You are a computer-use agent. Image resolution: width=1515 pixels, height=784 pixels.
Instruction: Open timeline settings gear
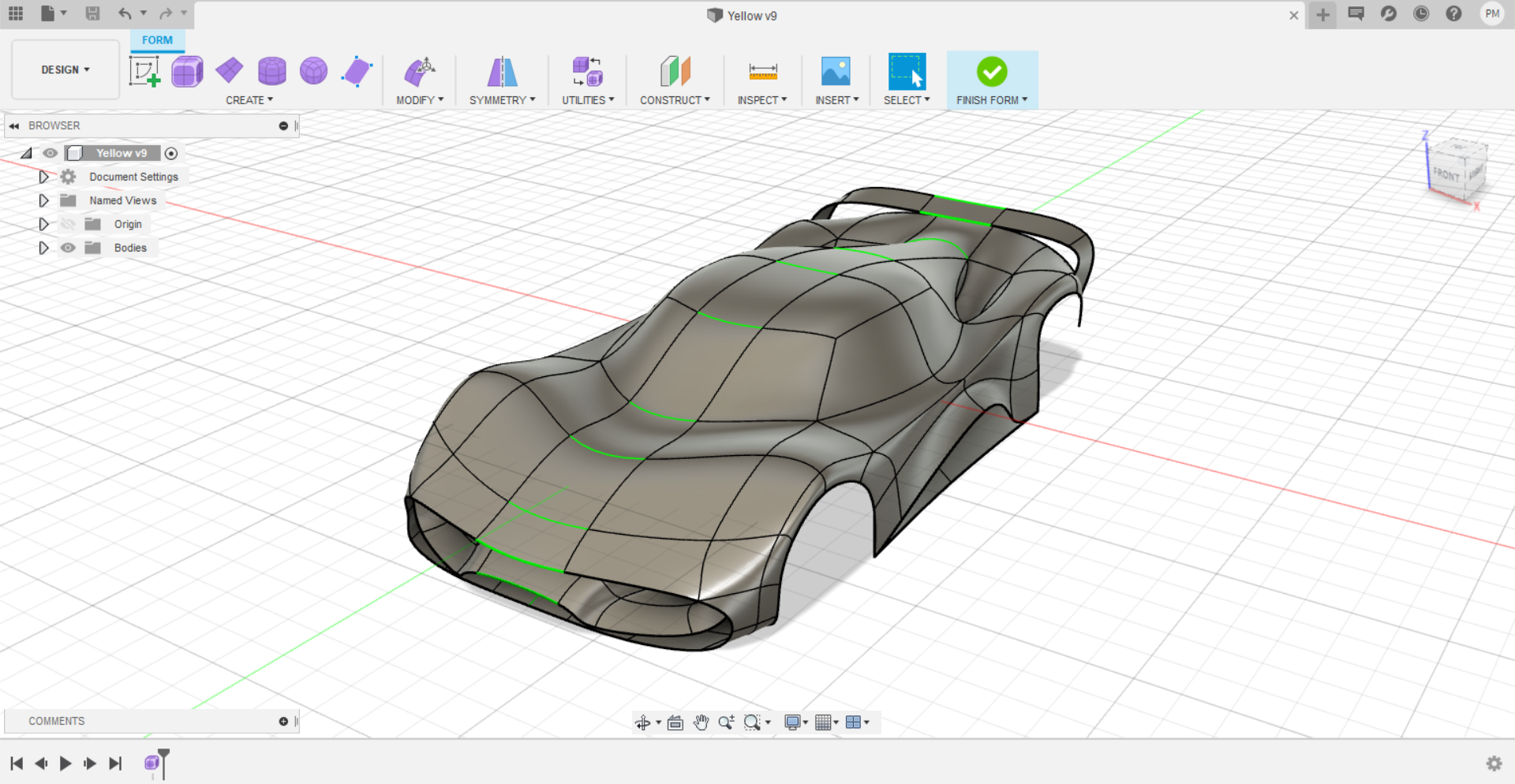pyautogui.click(x=1494, y=763)
